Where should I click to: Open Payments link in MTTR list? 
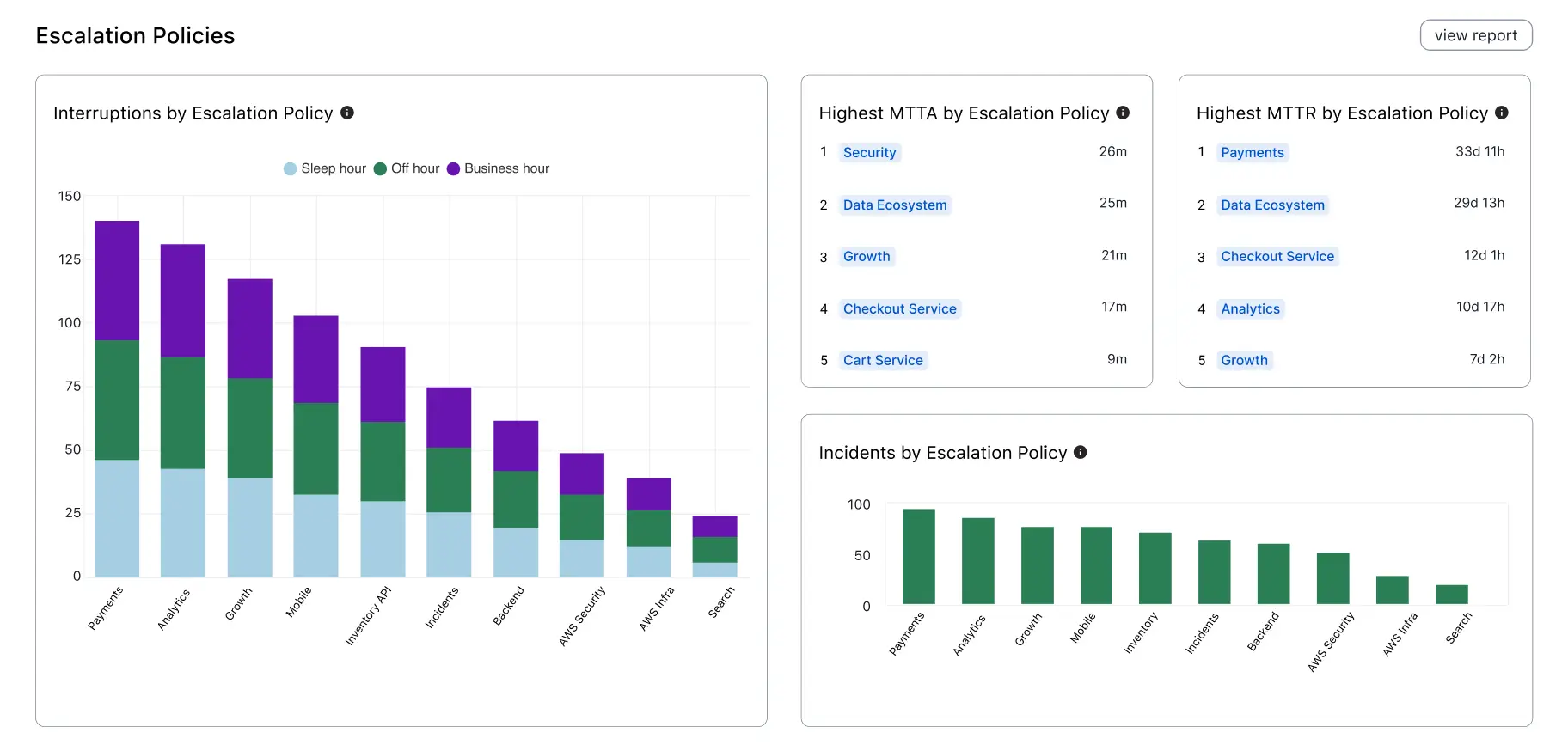(1253, 152)
